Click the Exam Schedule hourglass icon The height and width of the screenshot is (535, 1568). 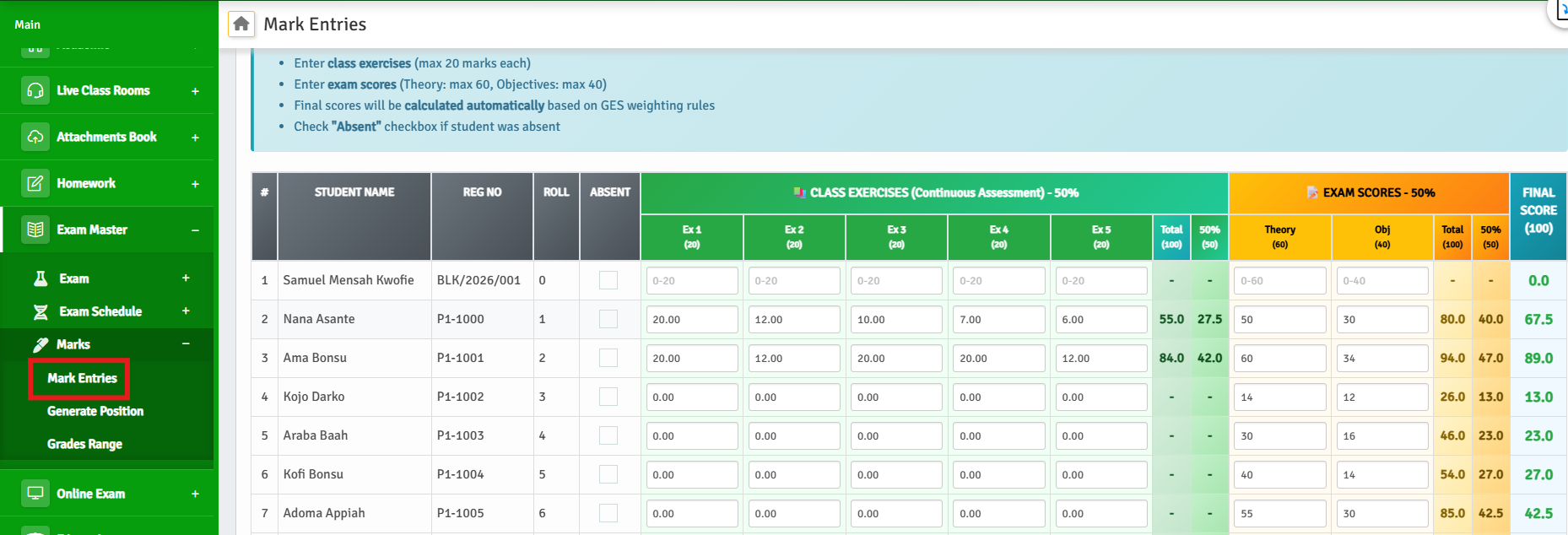coord(41,311)
